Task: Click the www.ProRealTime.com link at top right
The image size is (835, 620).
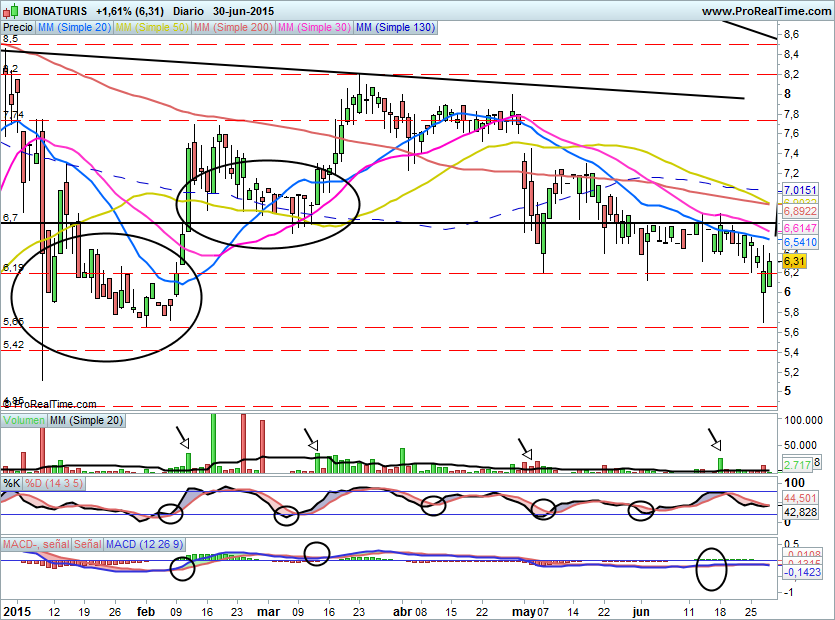Action: coord(765,10)
